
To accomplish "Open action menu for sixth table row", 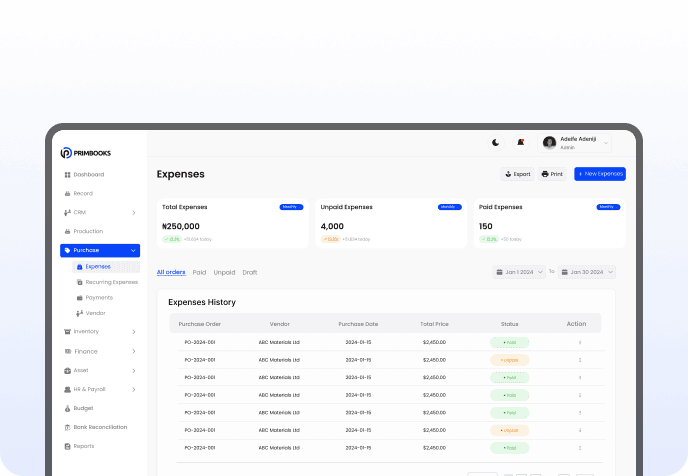I will [580, 430].
